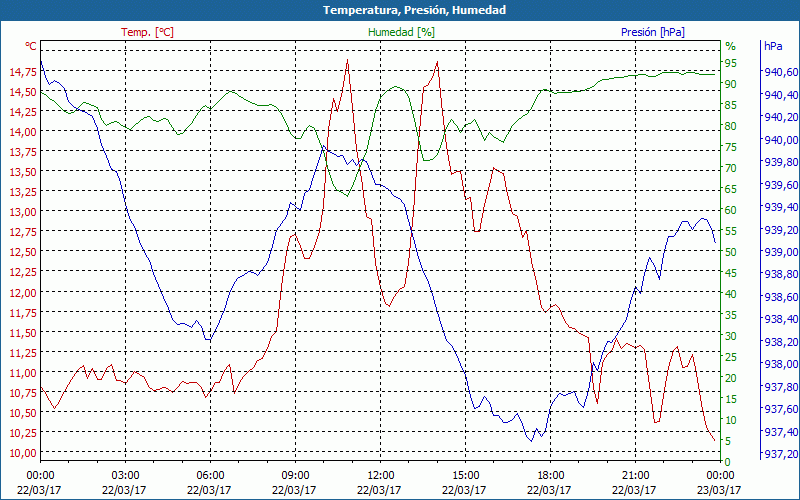Click the 940,60 pressure axis value
Image resolution: width=800 pixels, height=500 pixels.
coord(781,72)
